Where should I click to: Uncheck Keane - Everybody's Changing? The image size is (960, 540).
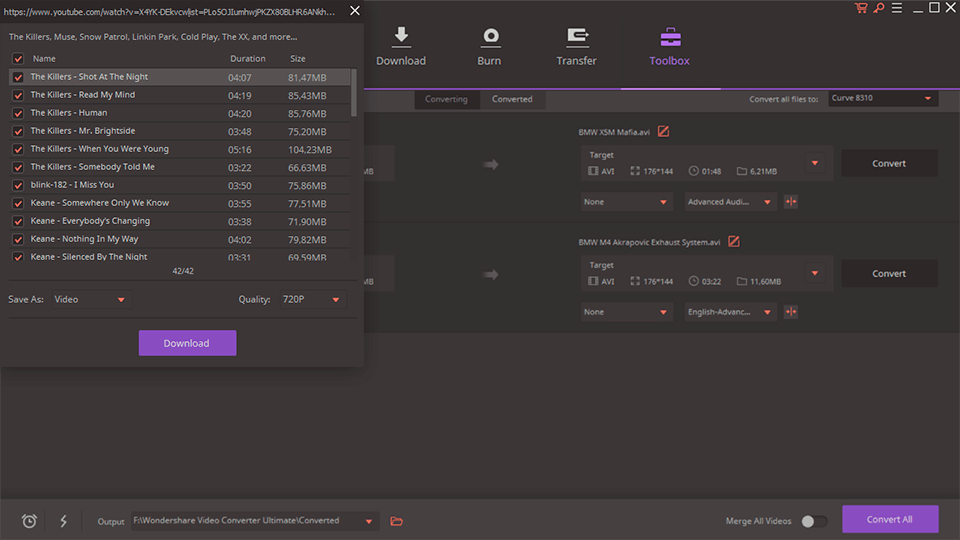pos(18,221)
